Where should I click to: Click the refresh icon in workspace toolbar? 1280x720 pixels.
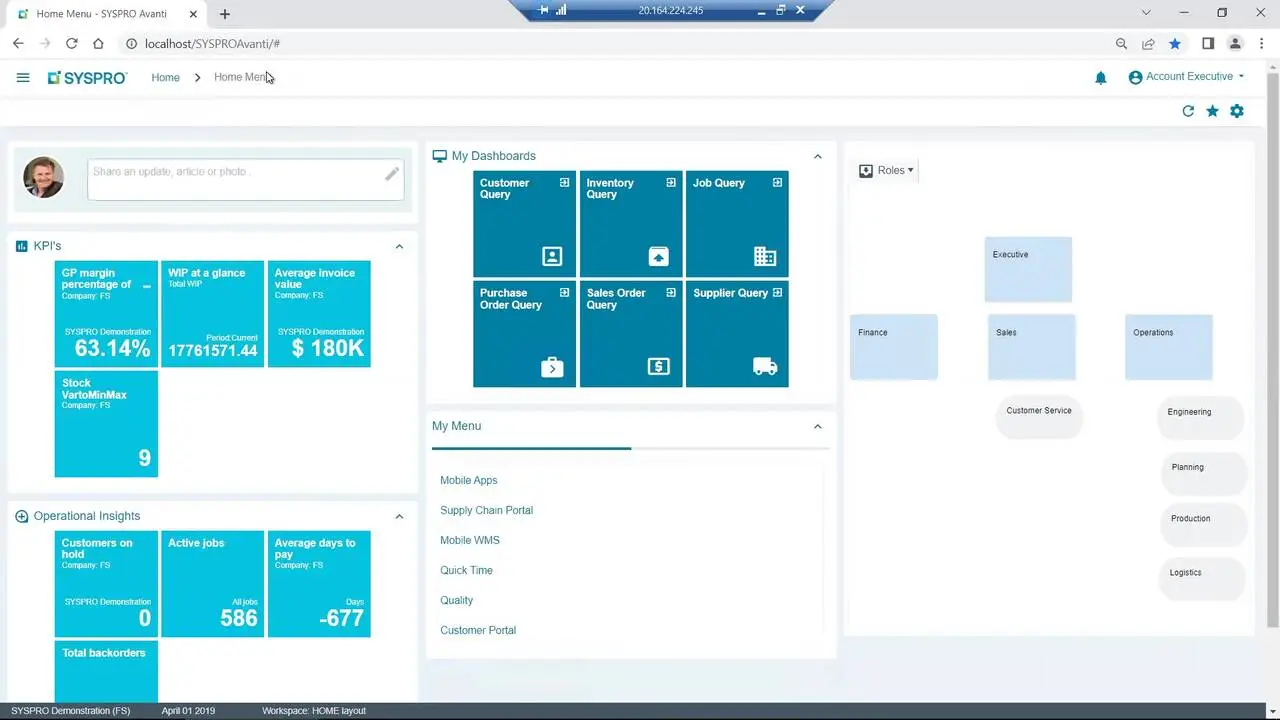[x=1188, y=111]
